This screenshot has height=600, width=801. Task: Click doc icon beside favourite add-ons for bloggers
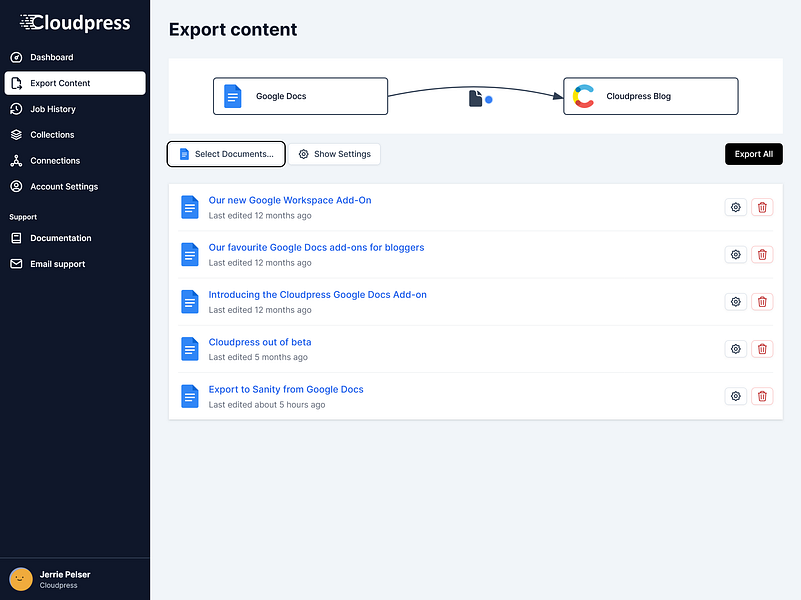(x=190, y=254)
